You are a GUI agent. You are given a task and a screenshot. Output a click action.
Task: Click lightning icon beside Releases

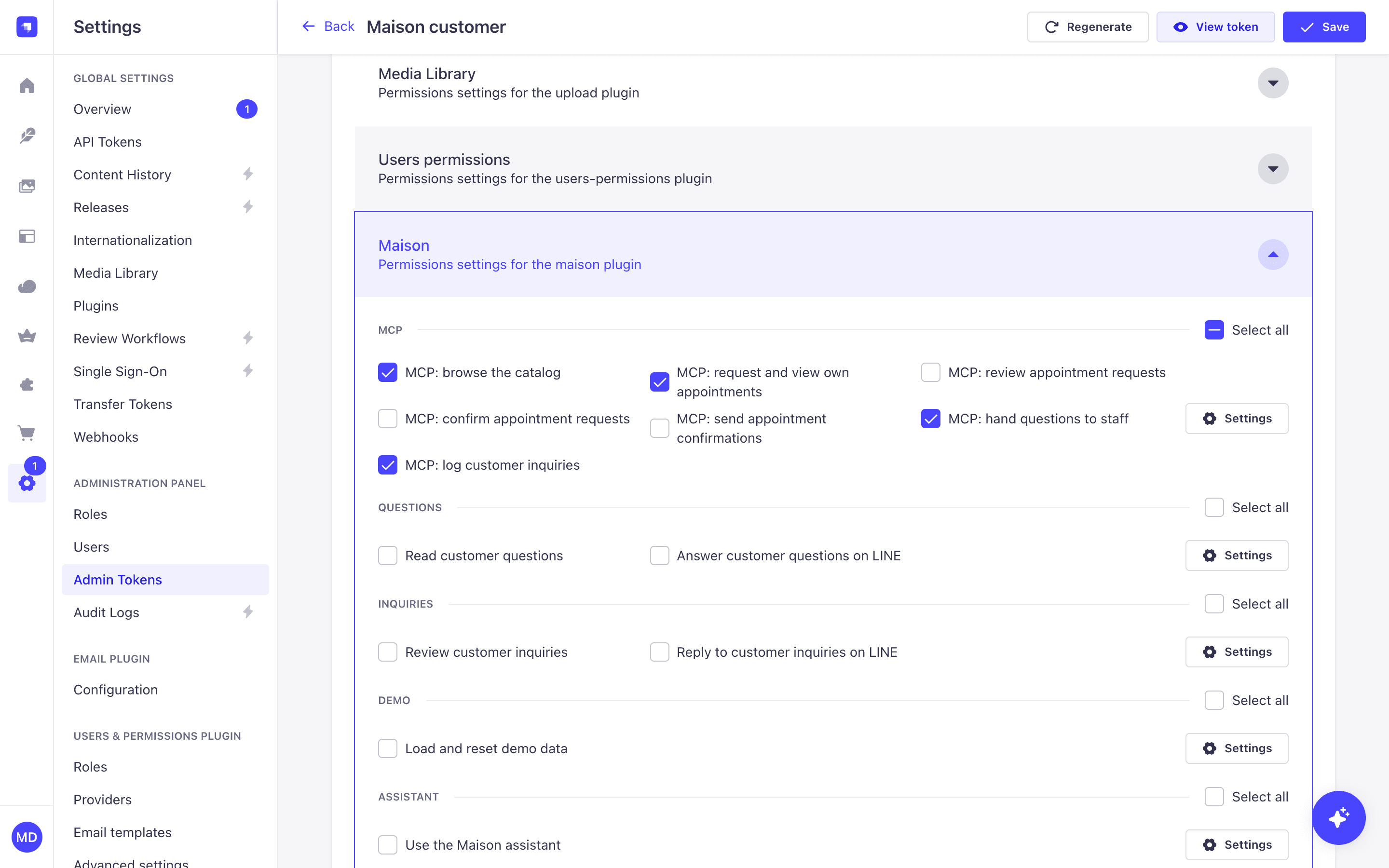(x=248, y=207)
